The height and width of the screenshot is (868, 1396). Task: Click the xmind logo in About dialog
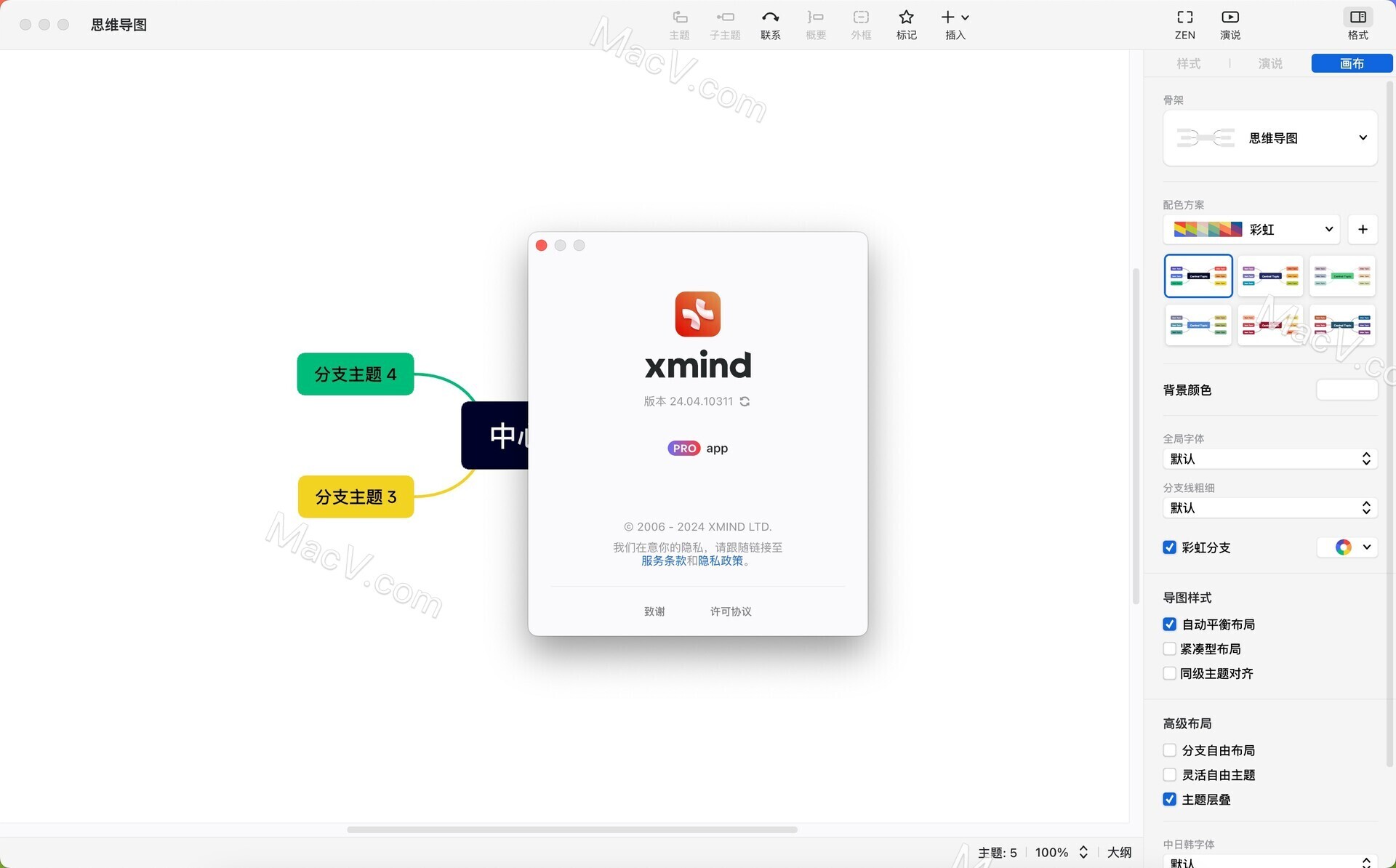[697, 314]
